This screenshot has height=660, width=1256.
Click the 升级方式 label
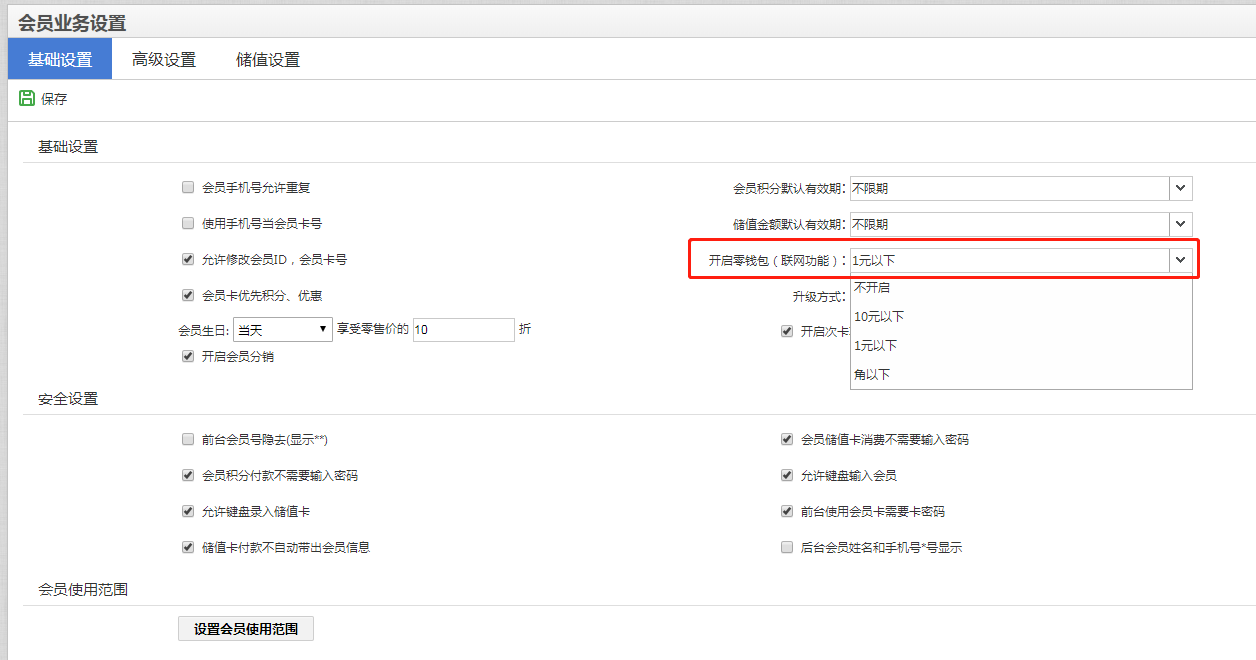[819, 296]
